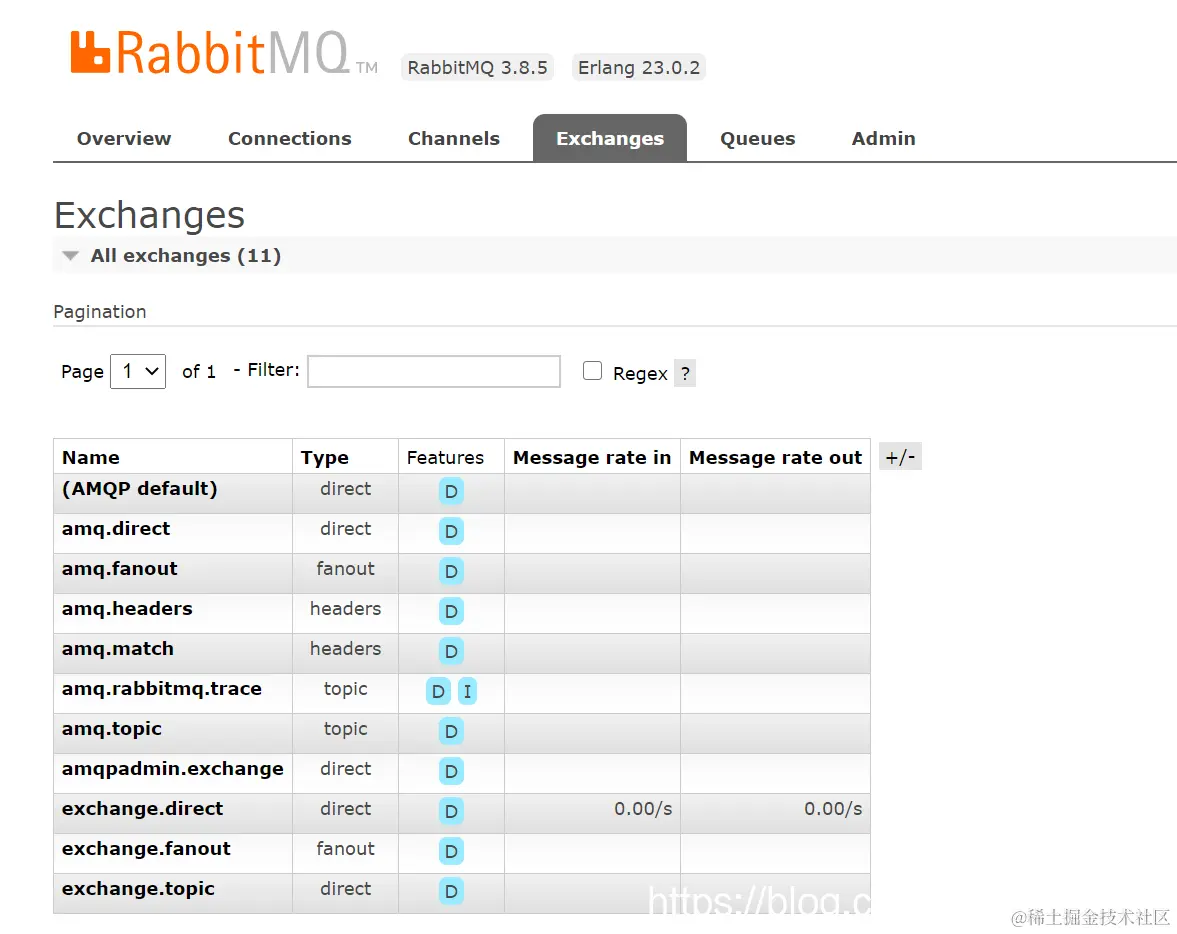Click the RabbitMQ logo
This screenshot has height=934, width=1177.
click(224, 53)
